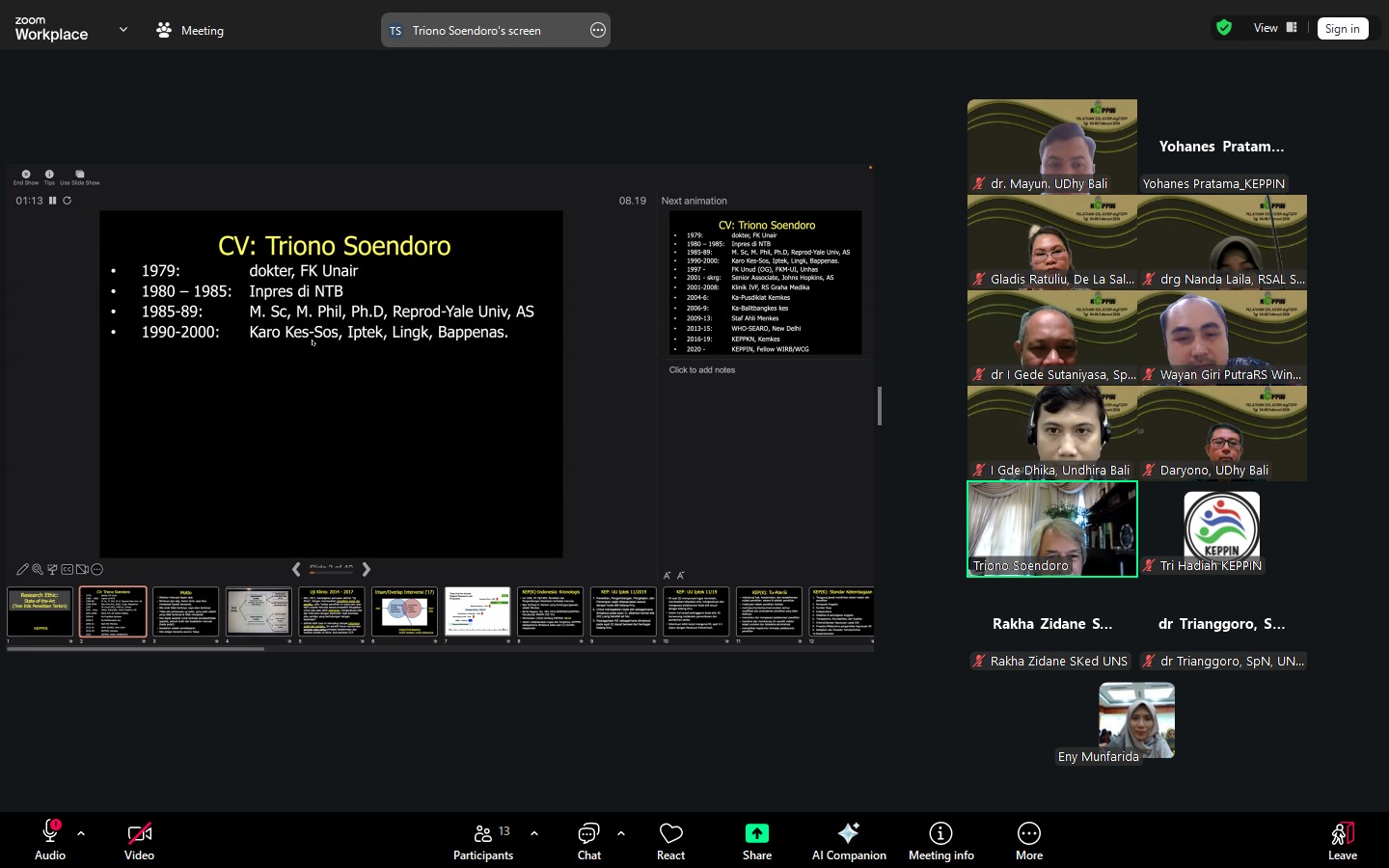Expand audio settings arrow next to Audio

click(81, 833)
